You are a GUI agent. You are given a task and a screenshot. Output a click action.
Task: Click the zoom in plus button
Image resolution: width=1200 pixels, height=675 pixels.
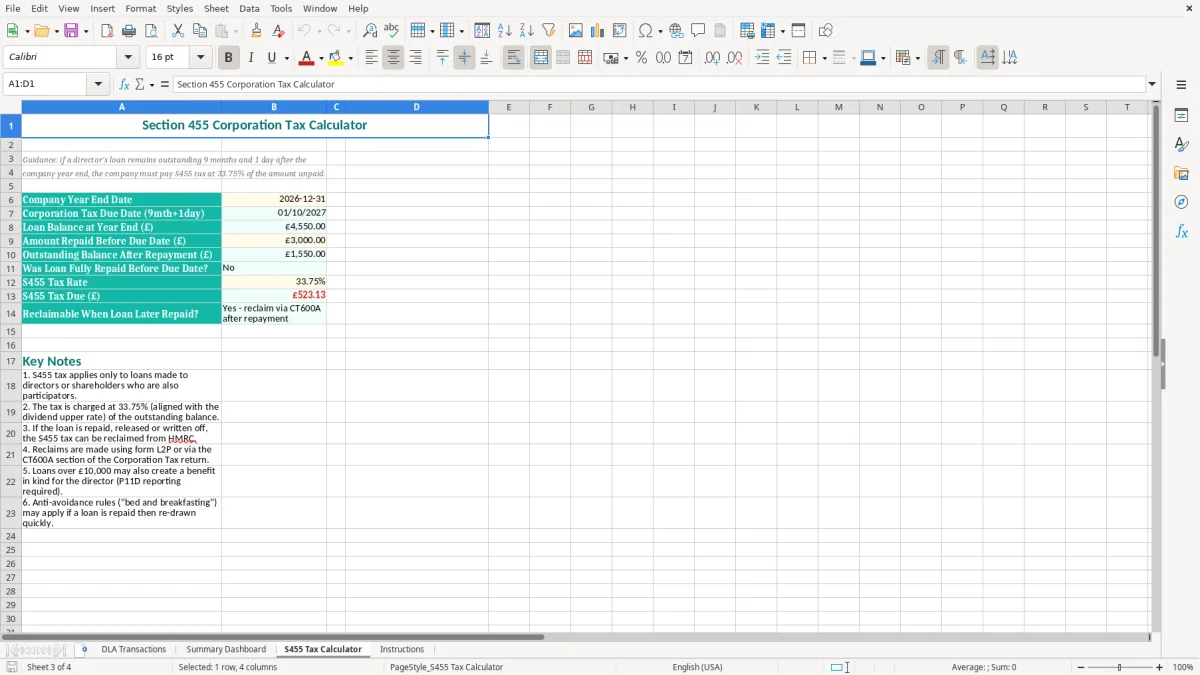click(x=1160, y=667)
